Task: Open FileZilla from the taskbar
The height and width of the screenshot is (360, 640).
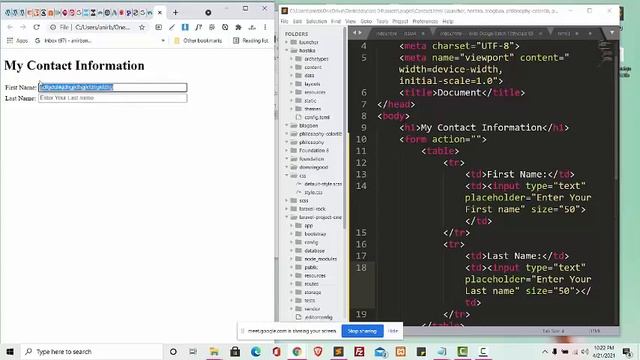Action: pos(359,351)
